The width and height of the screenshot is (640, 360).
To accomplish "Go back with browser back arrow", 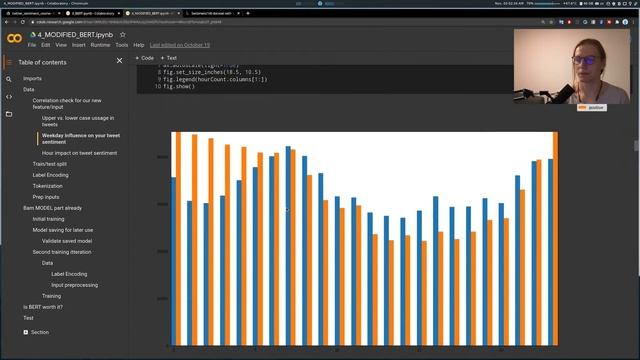I will (x=7, y=22).
